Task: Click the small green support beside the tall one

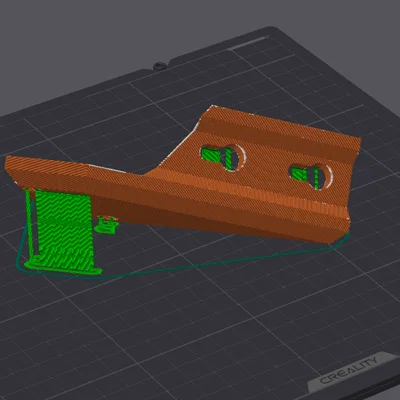Action: point(107,224)
